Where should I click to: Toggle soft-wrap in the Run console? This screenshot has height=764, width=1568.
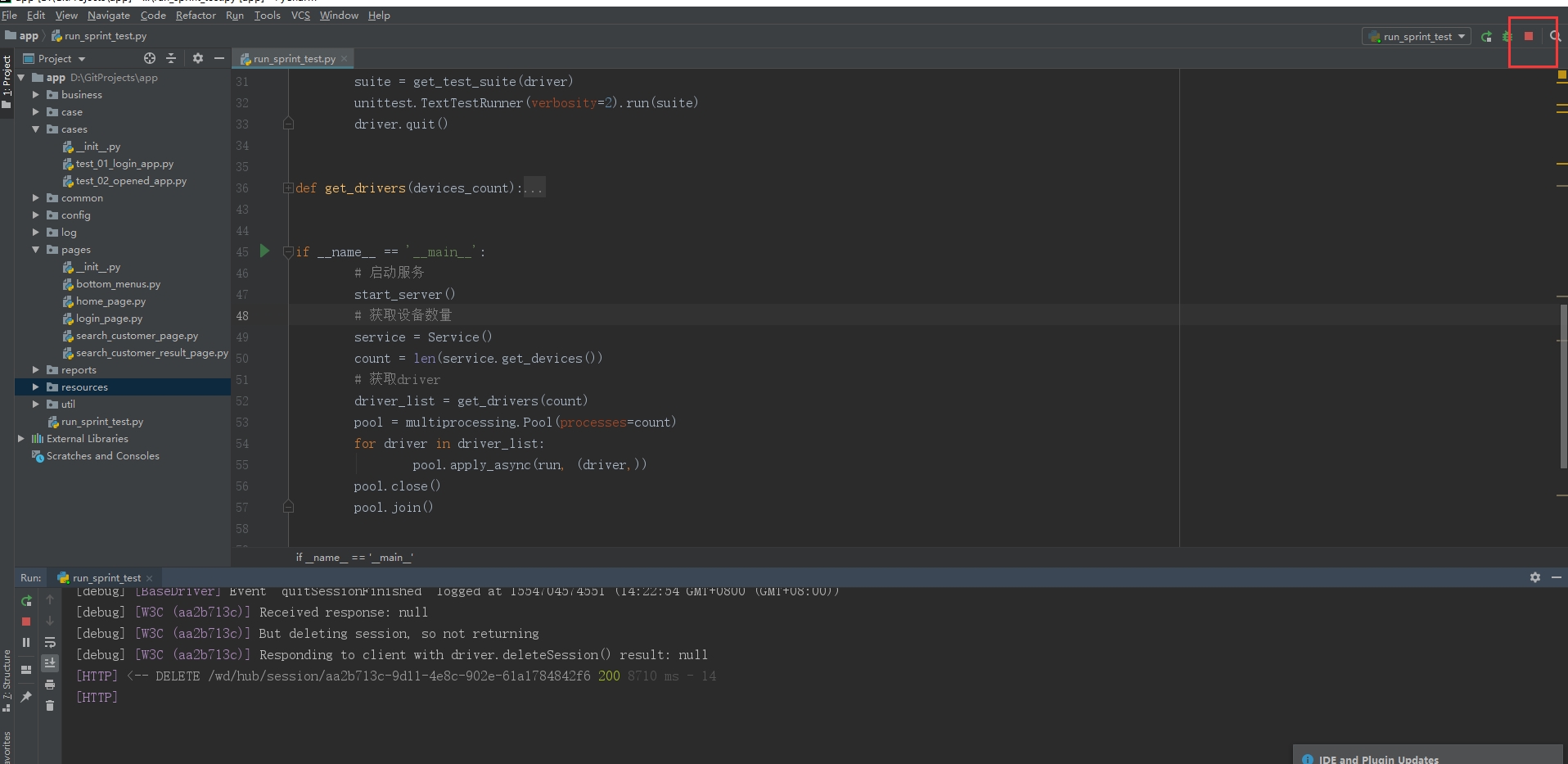pyautogui.click(x=50, y=642)
